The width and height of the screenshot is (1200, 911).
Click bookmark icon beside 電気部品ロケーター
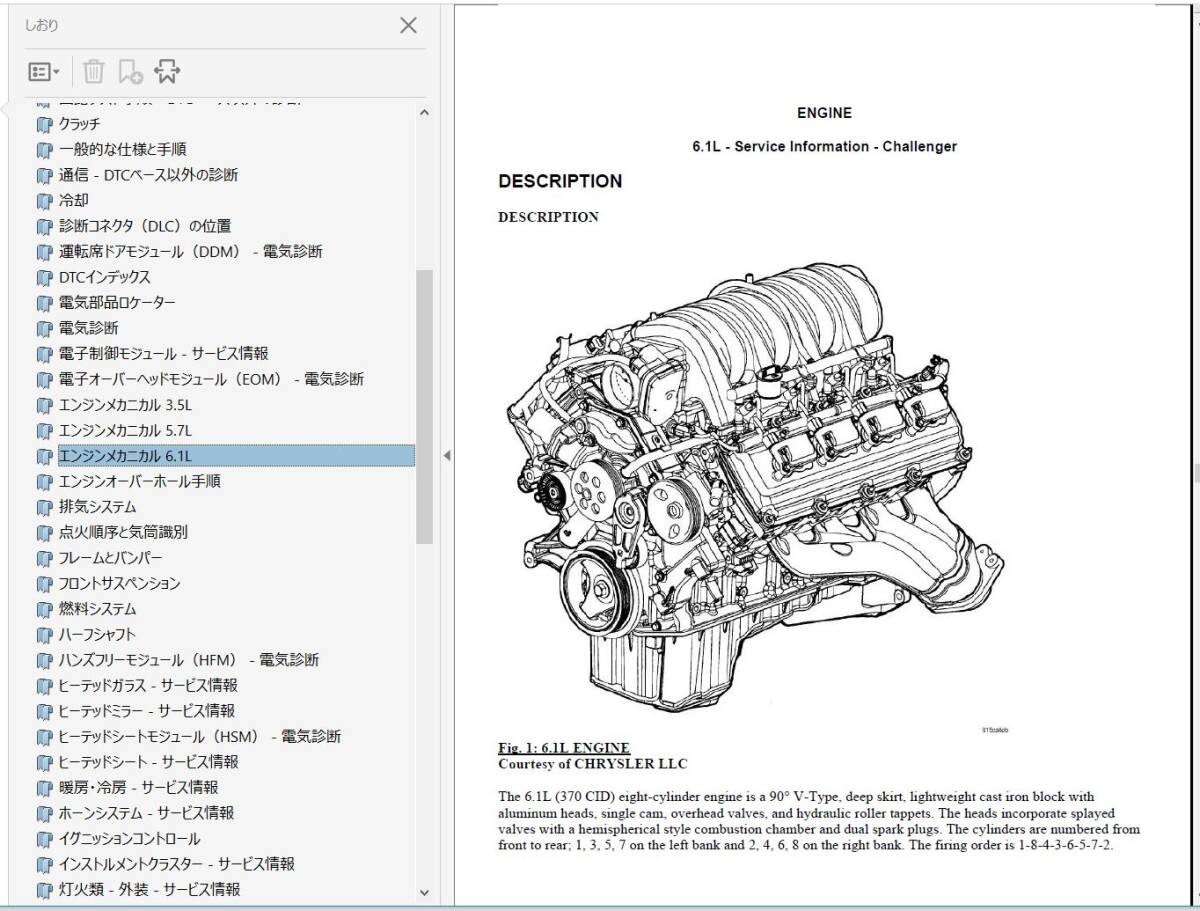pos(43,302)
